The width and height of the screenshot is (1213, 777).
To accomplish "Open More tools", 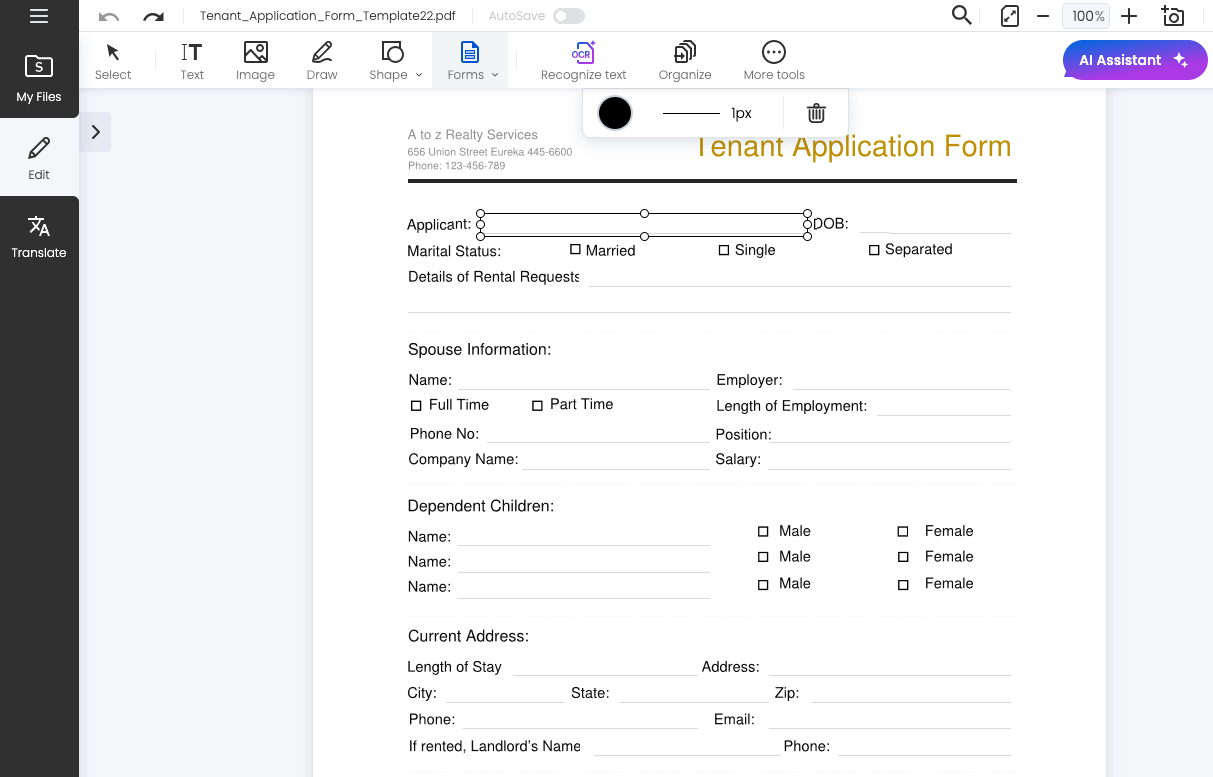I will [x=774, y=61].
